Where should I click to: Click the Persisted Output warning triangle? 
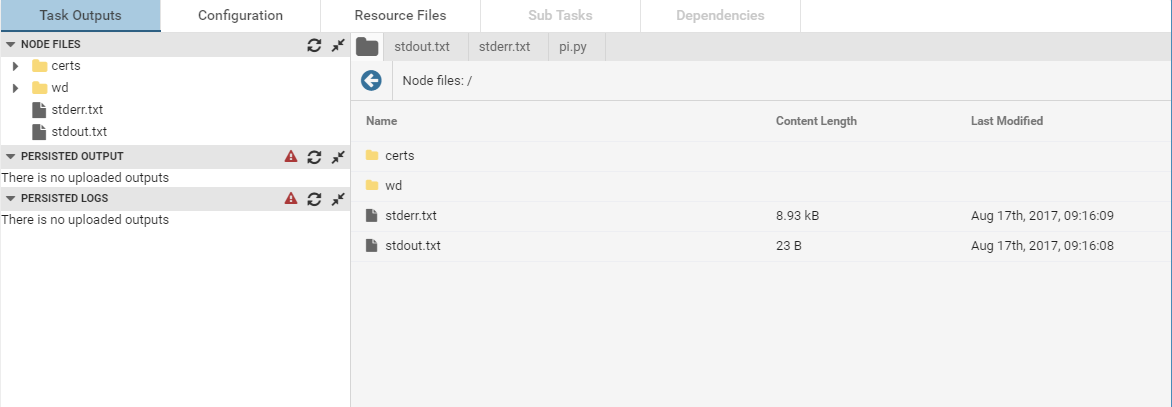[x=291, y=157]
